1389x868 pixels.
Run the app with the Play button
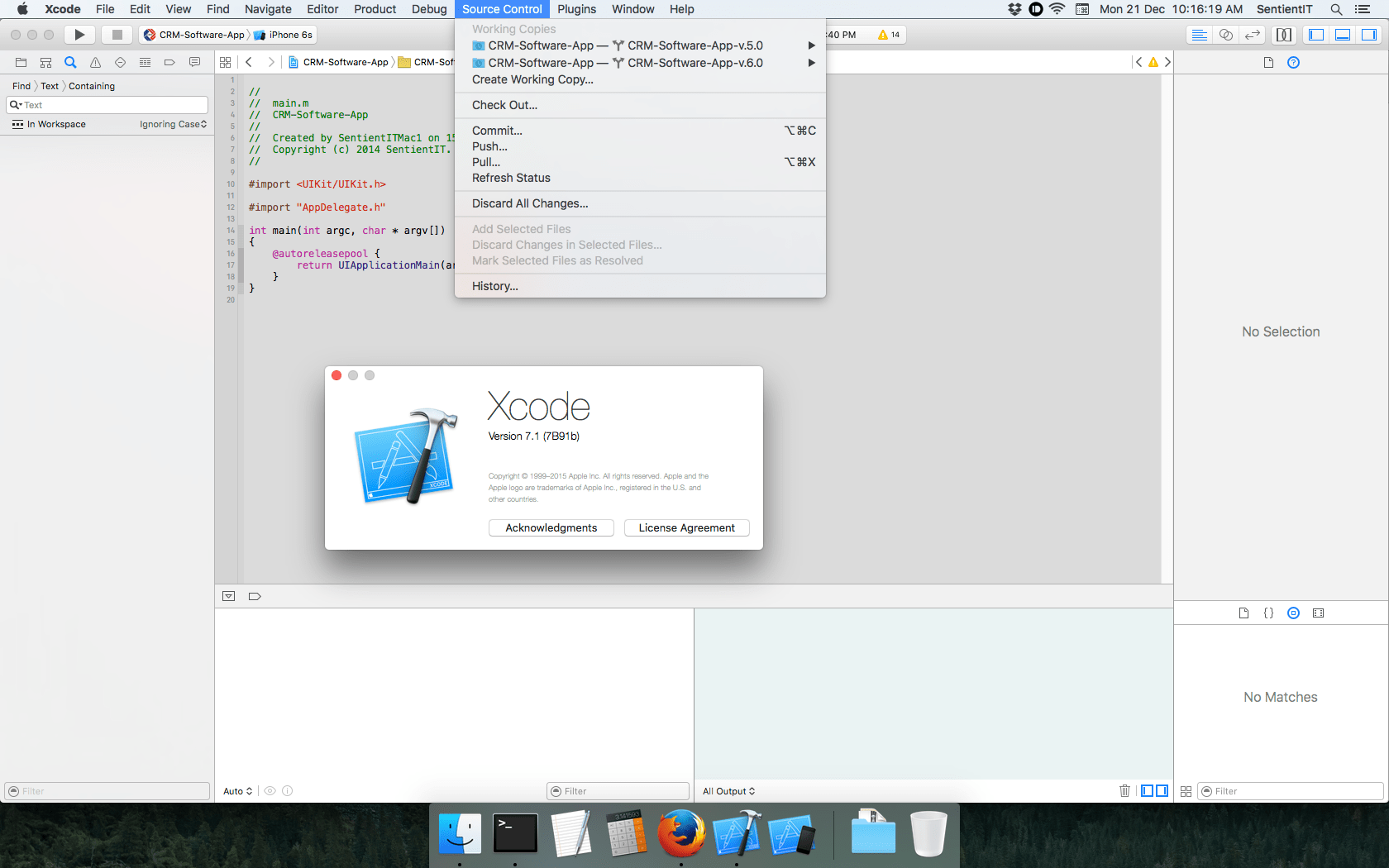pyautogui.click(x=79, y=35)
